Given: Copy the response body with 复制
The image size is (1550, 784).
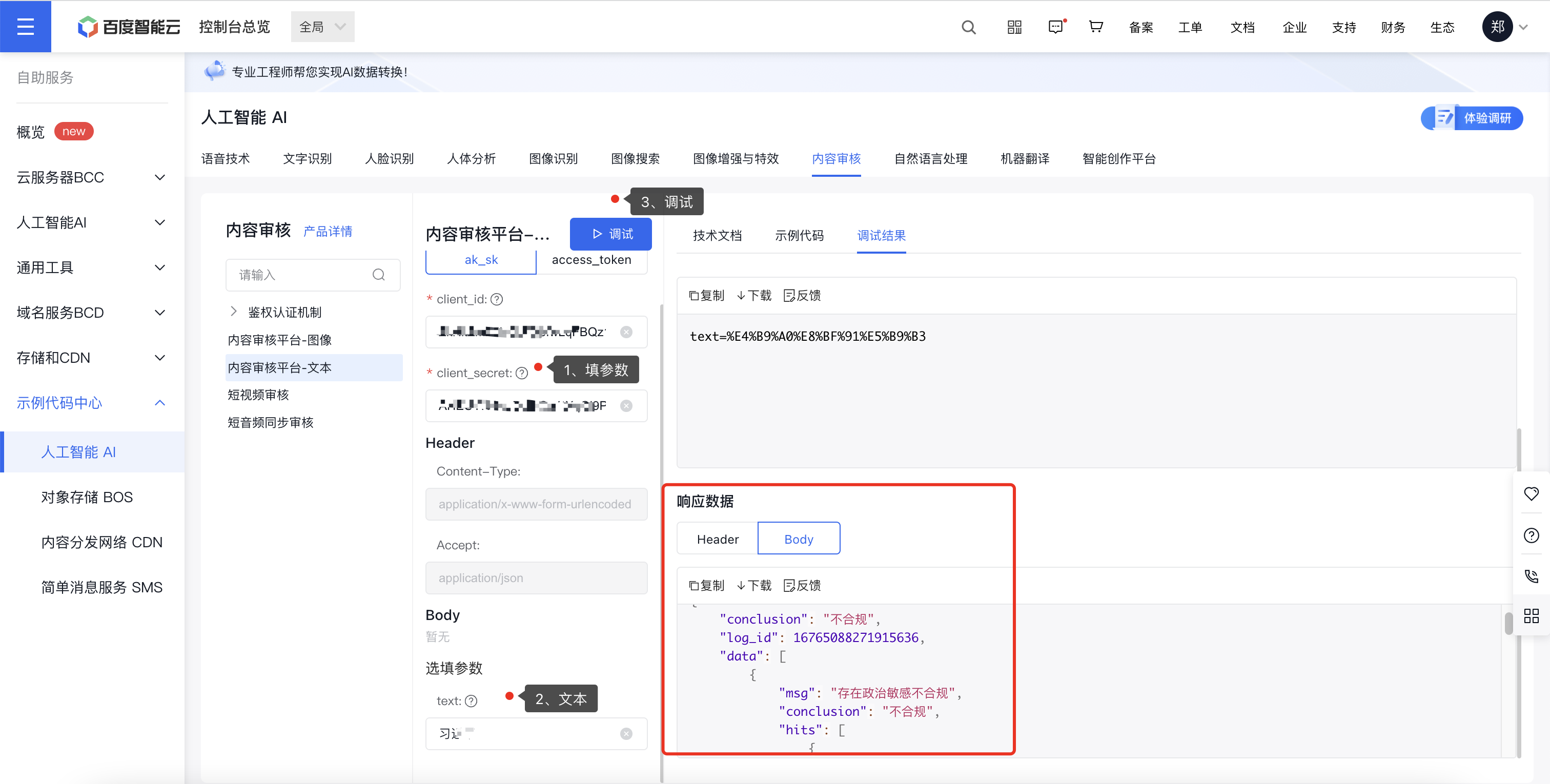Looking at the screenshot, I should pyautogui.click(x=706, y=586).
